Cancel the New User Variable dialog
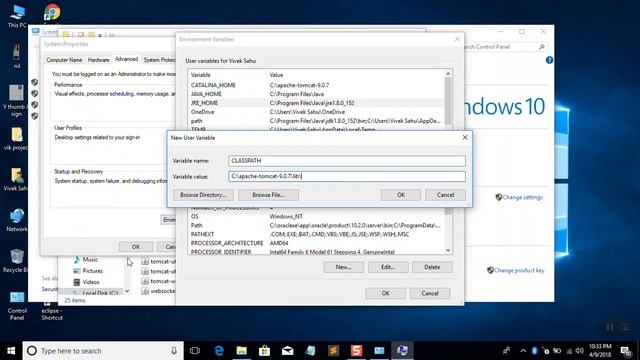640x360 pixels. [x=445, y=195]
